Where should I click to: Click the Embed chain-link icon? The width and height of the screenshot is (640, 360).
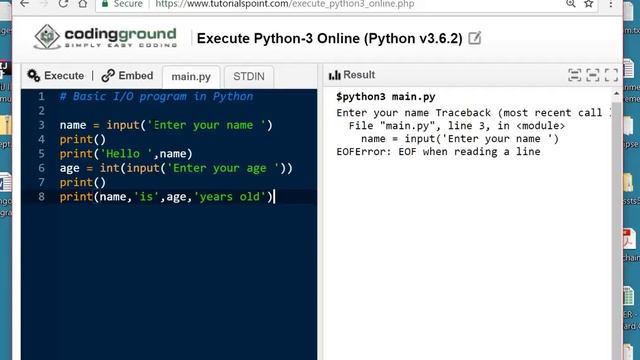point(108,76)
